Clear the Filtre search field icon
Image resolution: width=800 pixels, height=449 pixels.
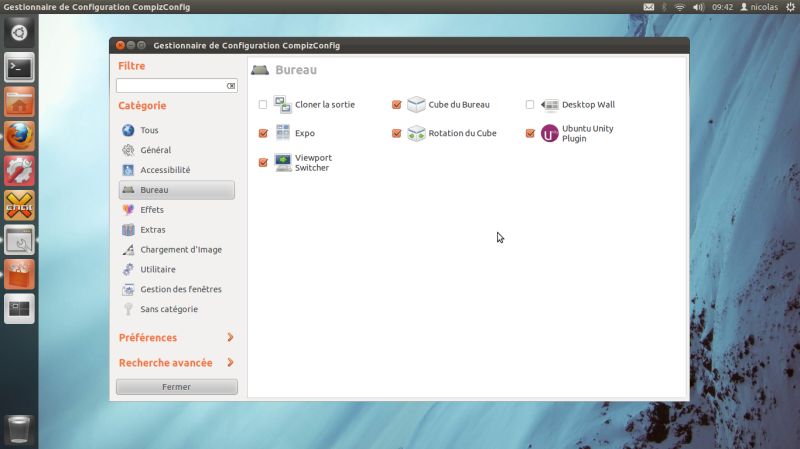click(231, 86)
